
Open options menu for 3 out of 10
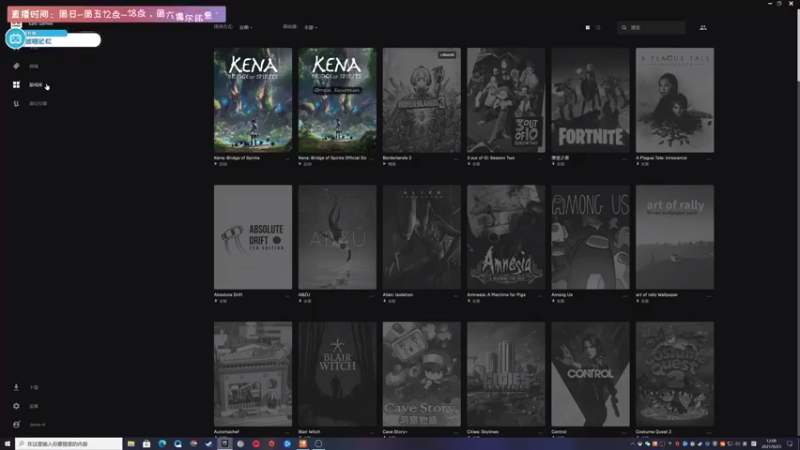540,159
